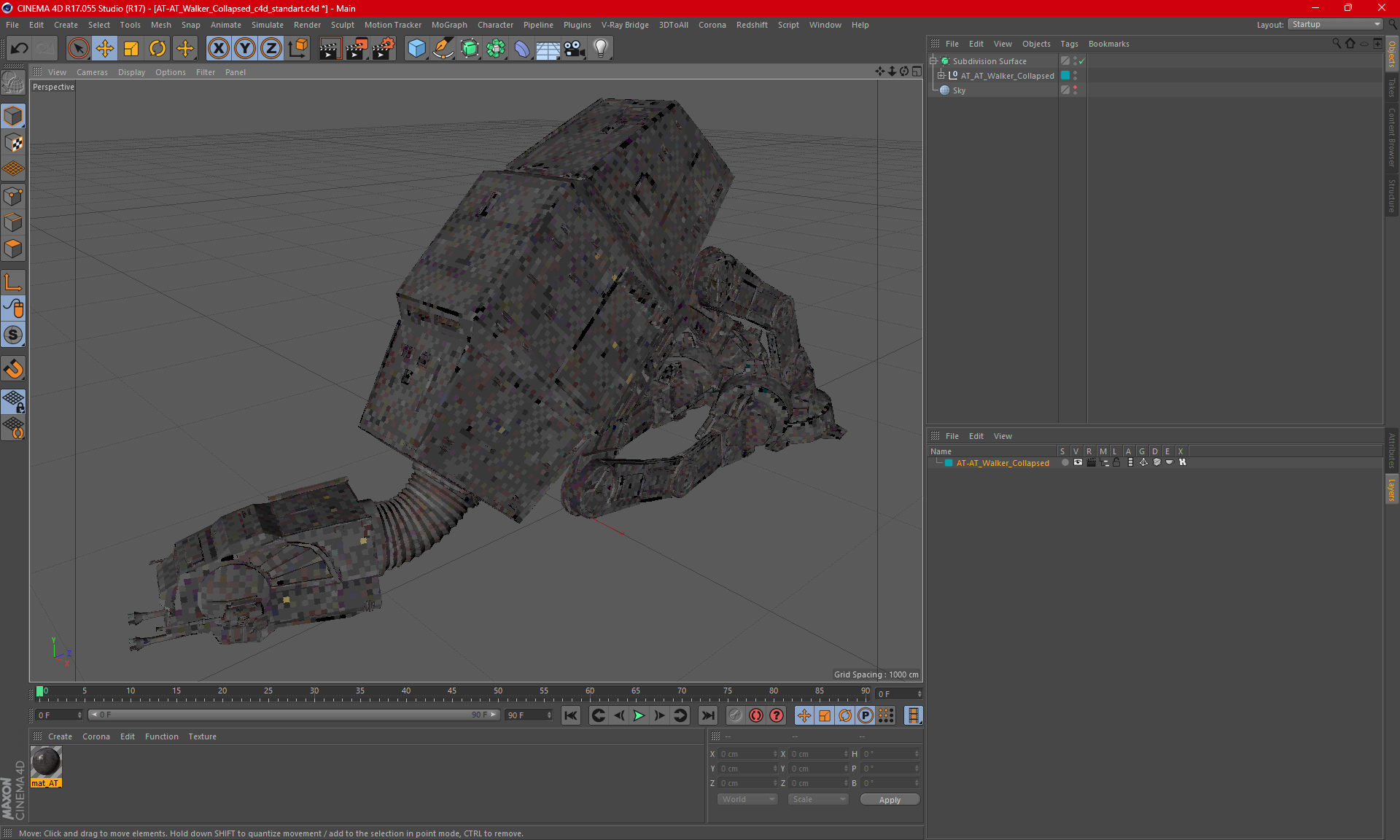Open the spline Pen tool

click(x=443, y=49)
